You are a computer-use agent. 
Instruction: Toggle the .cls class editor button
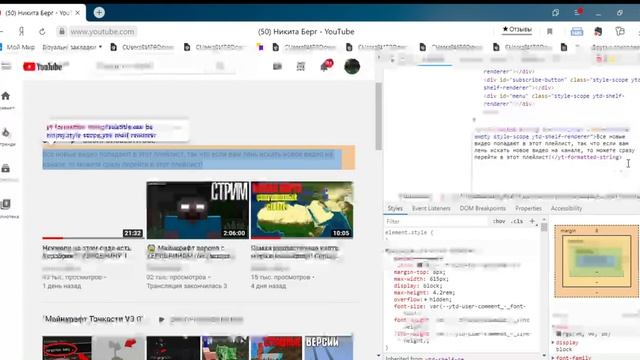tap(517, 221)
